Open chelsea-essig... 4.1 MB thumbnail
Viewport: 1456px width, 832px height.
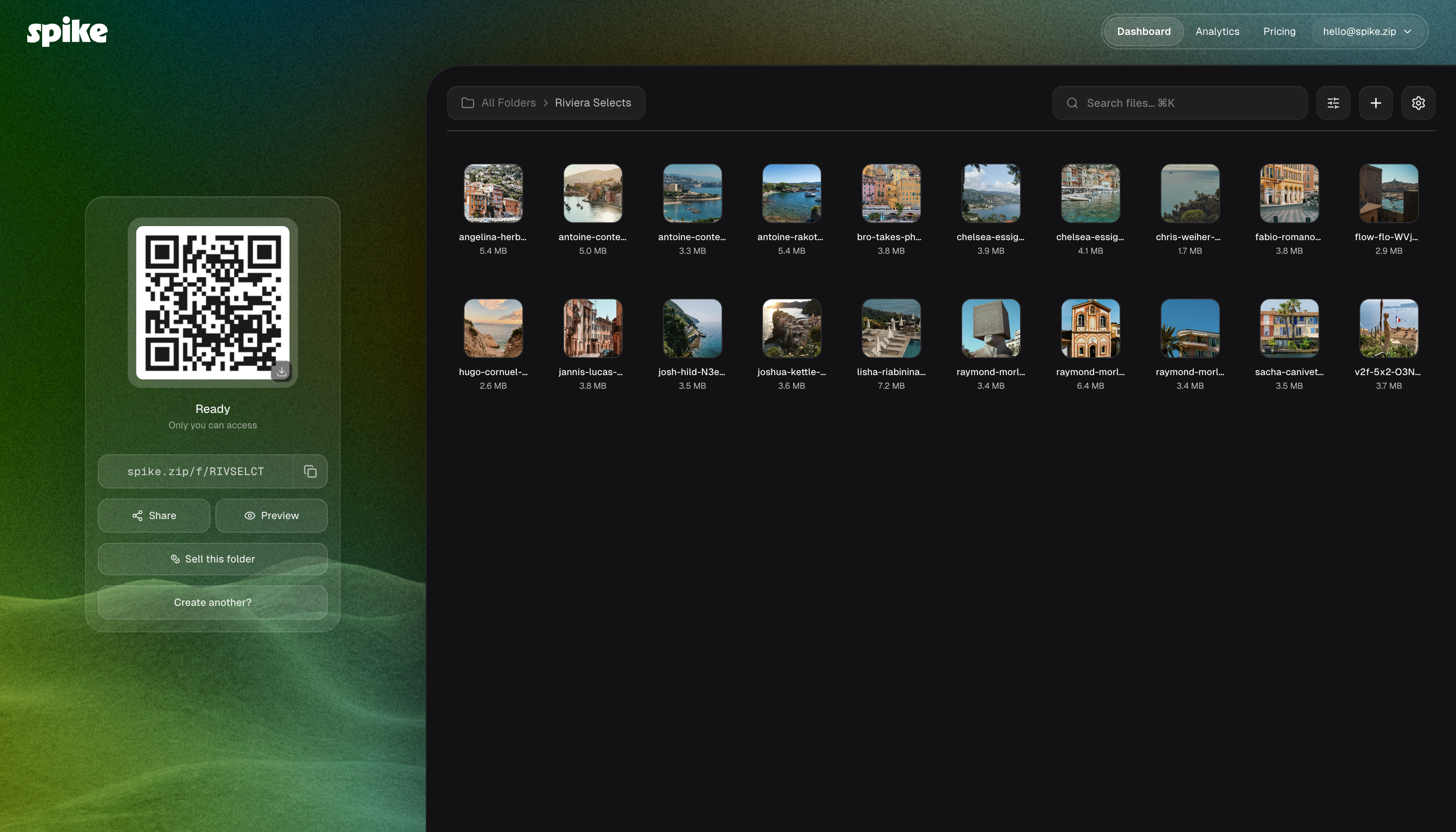click(1090, 193)
